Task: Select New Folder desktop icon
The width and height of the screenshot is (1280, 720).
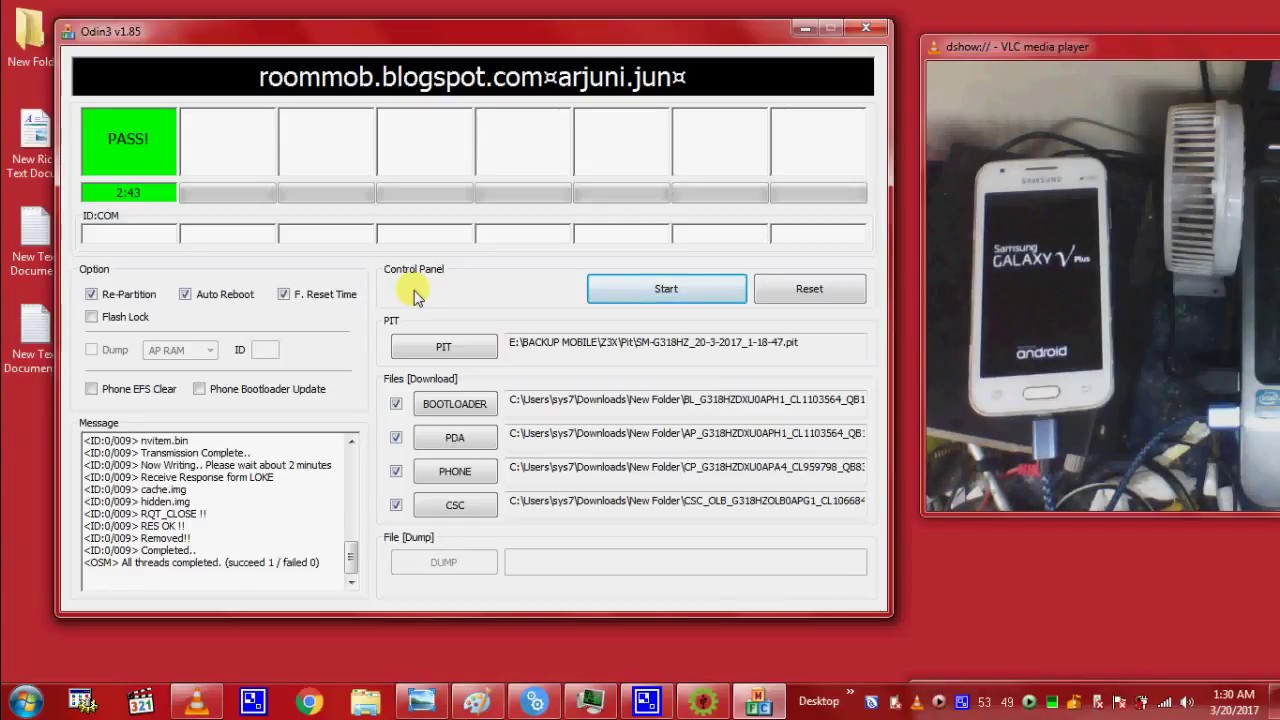Action: click(x=32, y=38)
